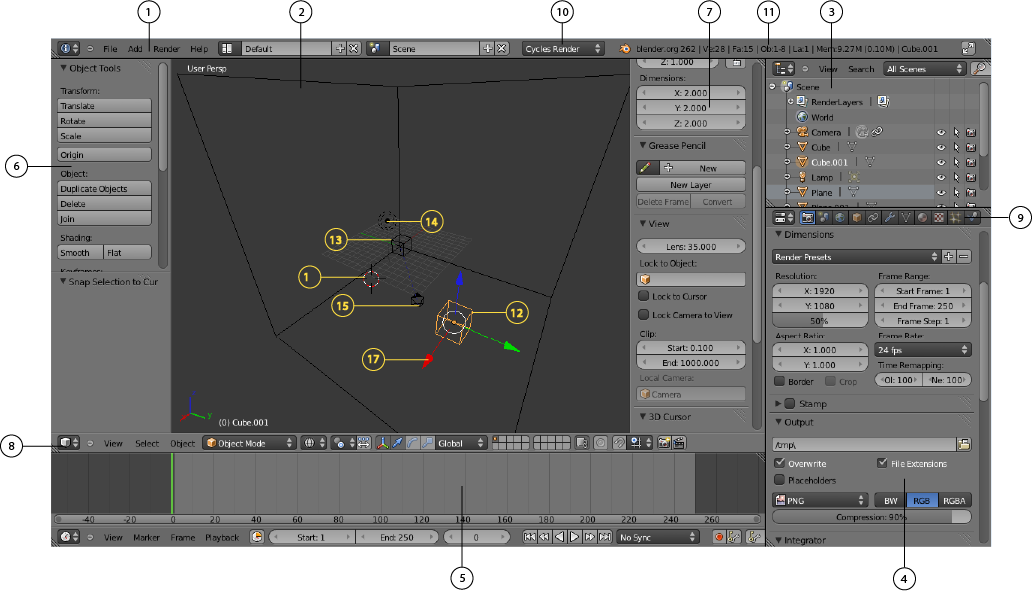The width and height of the screenshot is (1032, 591).
Task: Expand the Stamp panel
Action: (x=779, y=403)
